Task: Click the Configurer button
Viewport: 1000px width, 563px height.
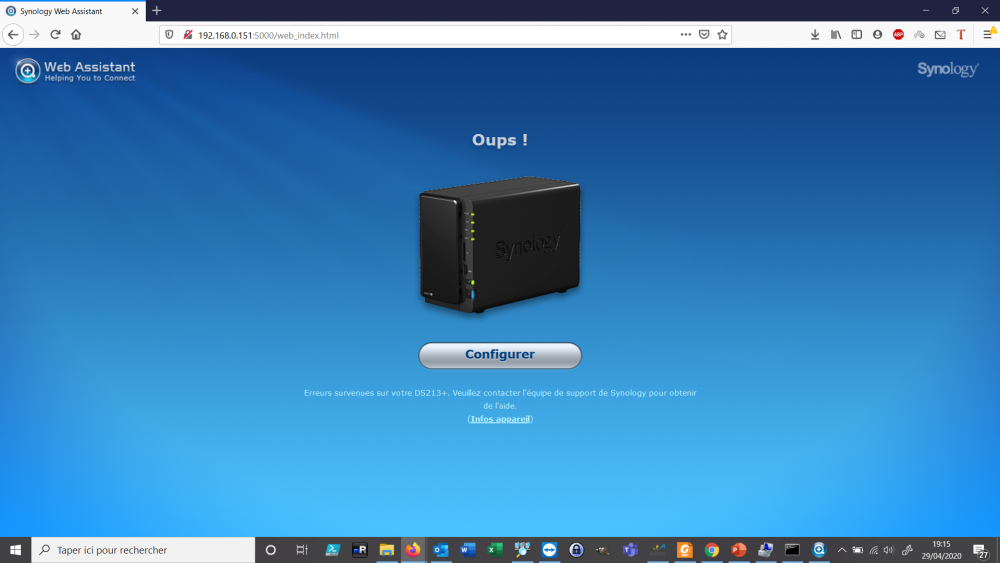Action: pyautogui.click(x=500, y=355)
